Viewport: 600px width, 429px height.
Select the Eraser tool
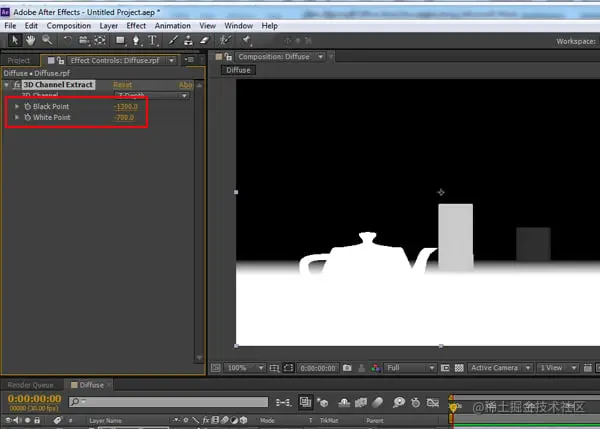(x=205, y=40)
